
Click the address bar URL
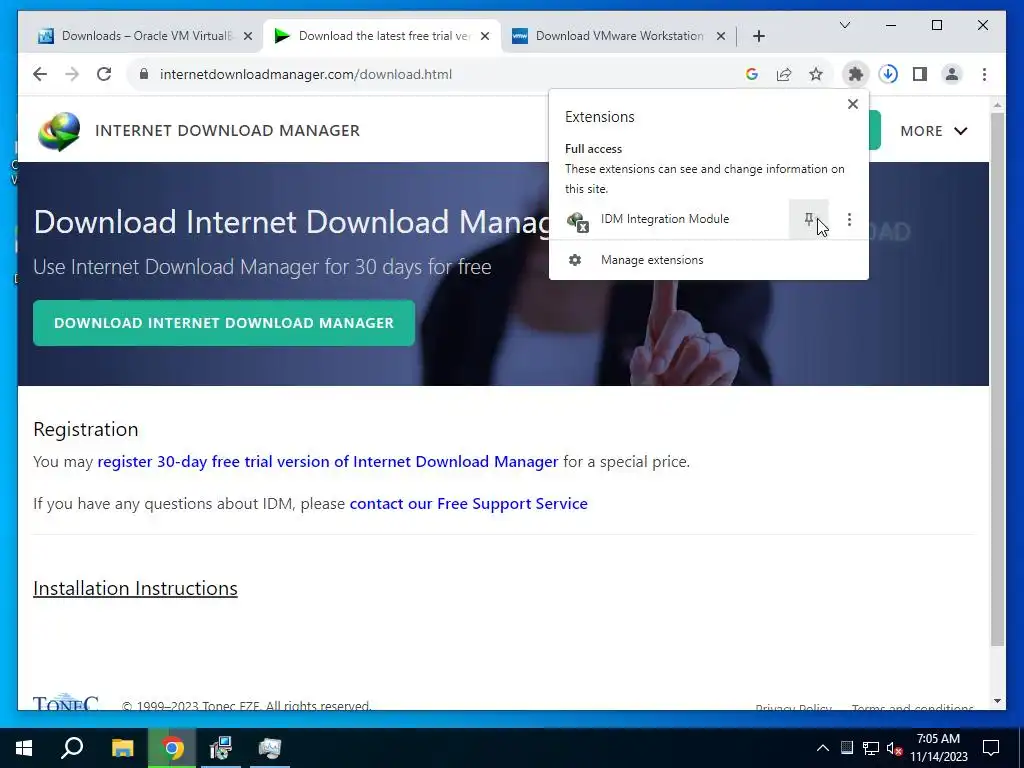pos(306,74)
